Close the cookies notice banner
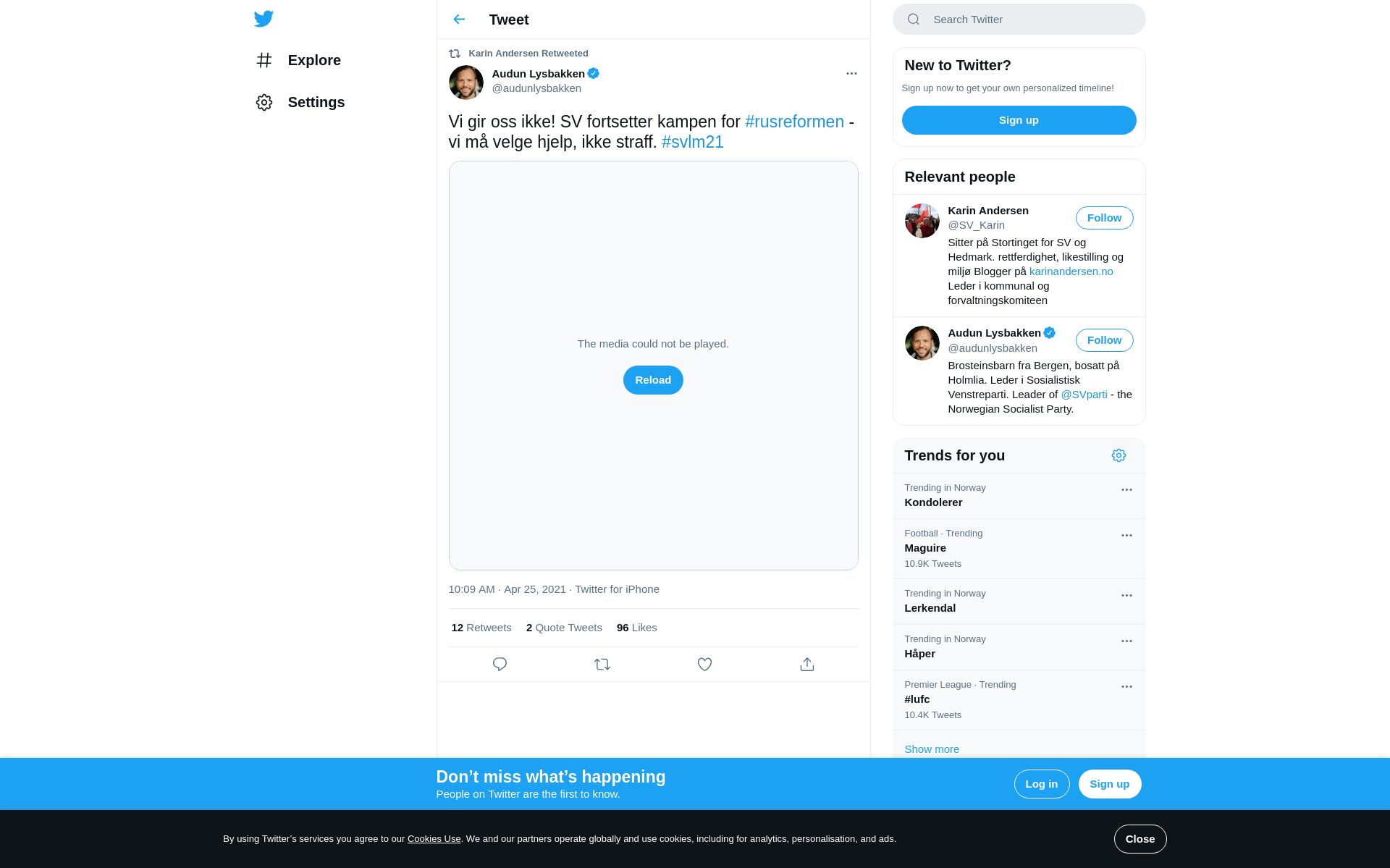The width and height of the screenshot is (1390, 868). pos(1140,839)
